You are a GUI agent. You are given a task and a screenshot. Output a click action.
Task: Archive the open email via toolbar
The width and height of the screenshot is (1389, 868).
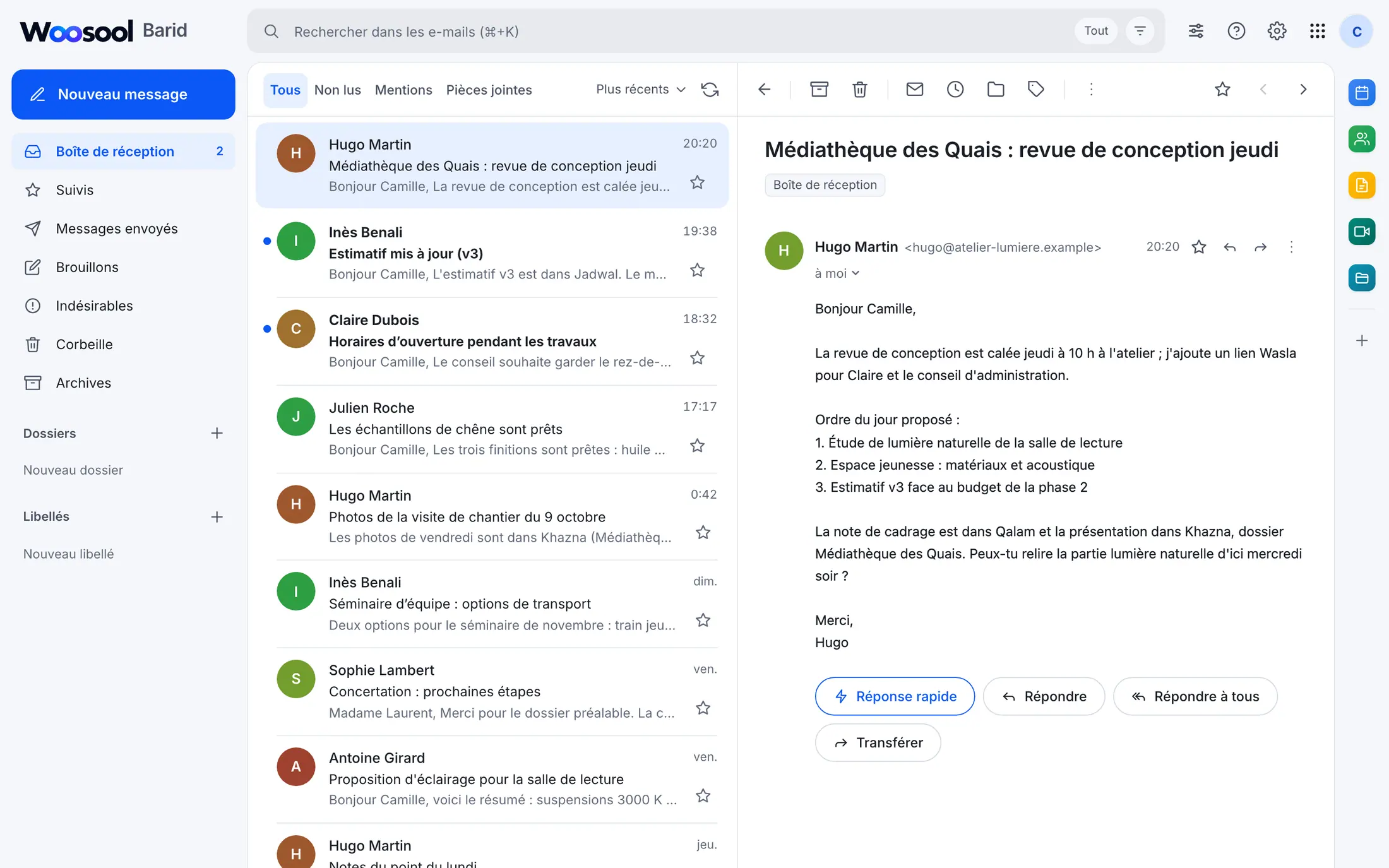click(x=819, y=89)
